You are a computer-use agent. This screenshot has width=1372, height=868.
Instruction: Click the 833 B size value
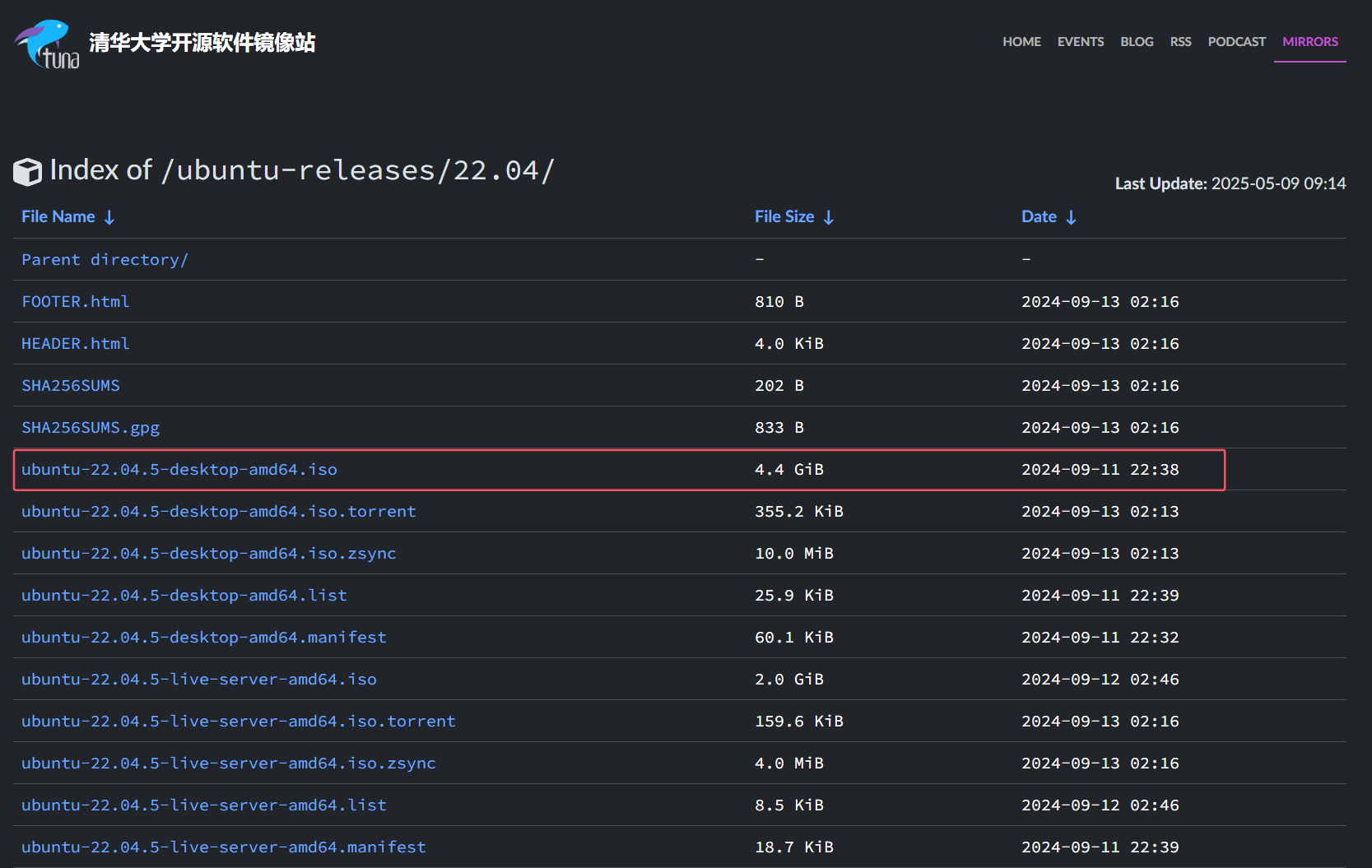(779, 428)
